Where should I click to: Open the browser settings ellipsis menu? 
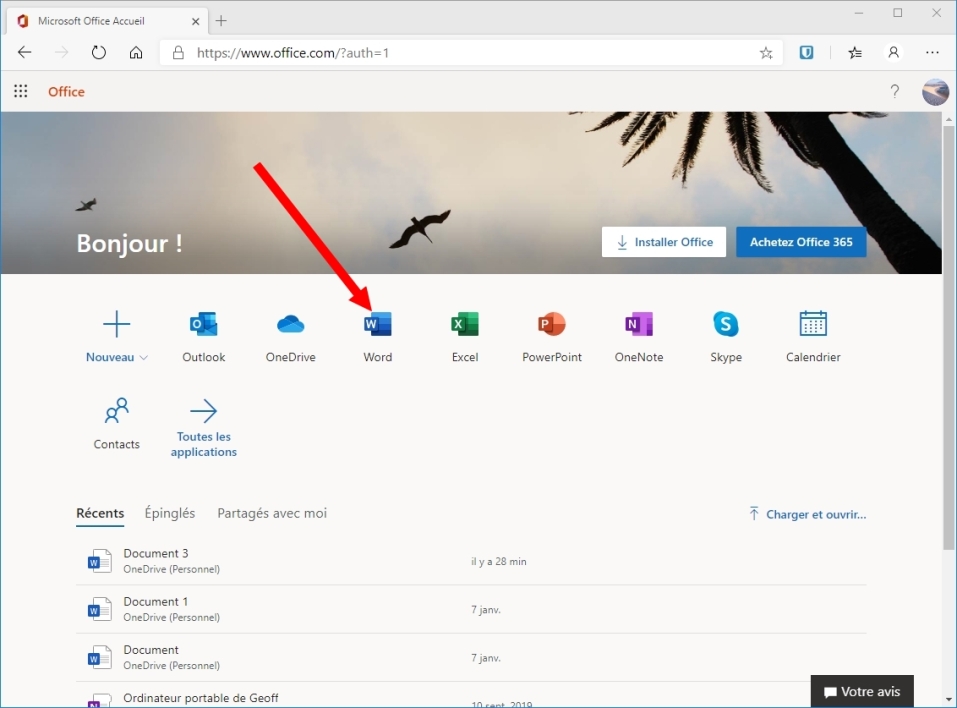pos(932,53)
